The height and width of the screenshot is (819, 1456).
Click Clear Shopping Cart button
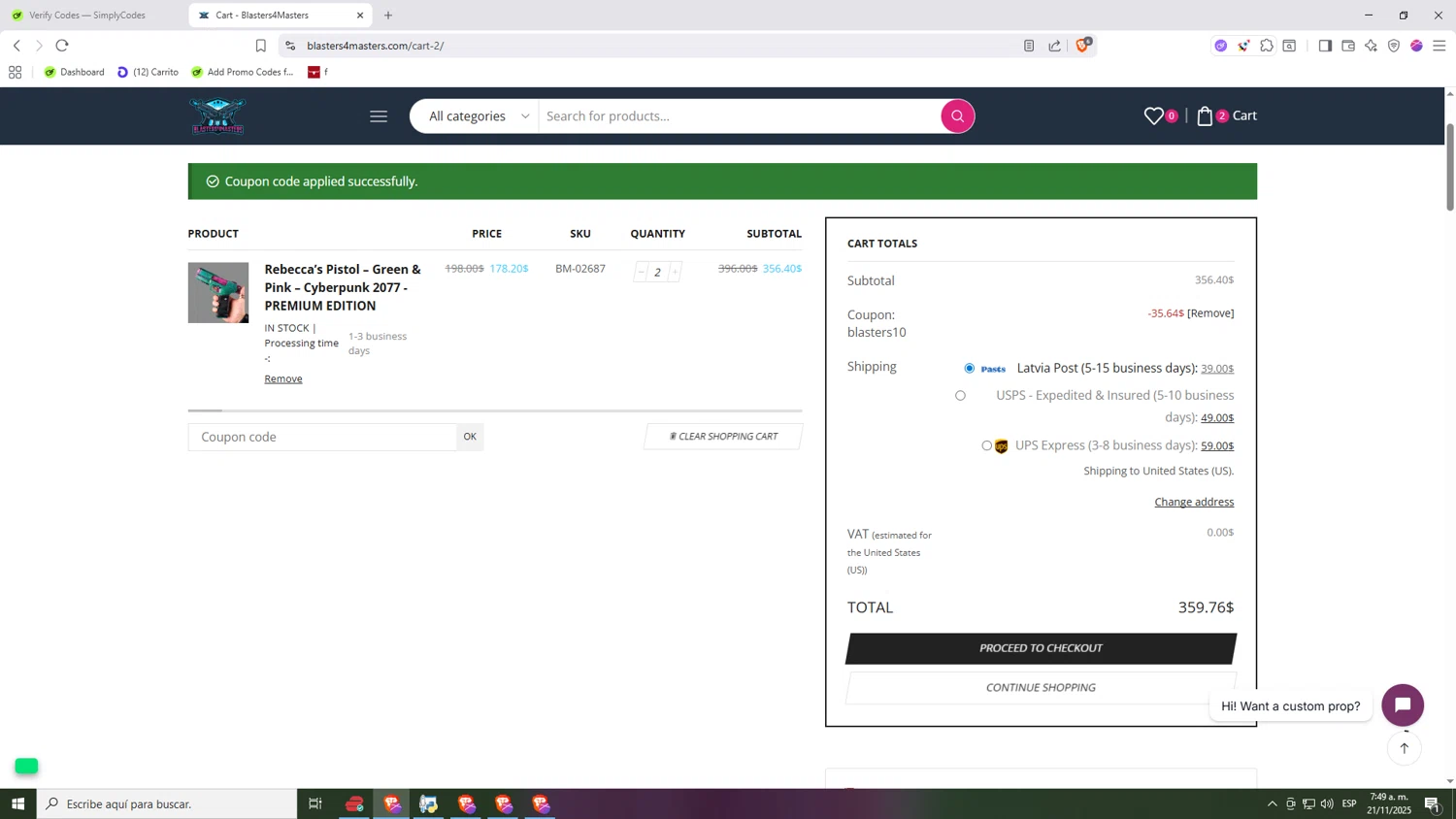coord(723,437)
